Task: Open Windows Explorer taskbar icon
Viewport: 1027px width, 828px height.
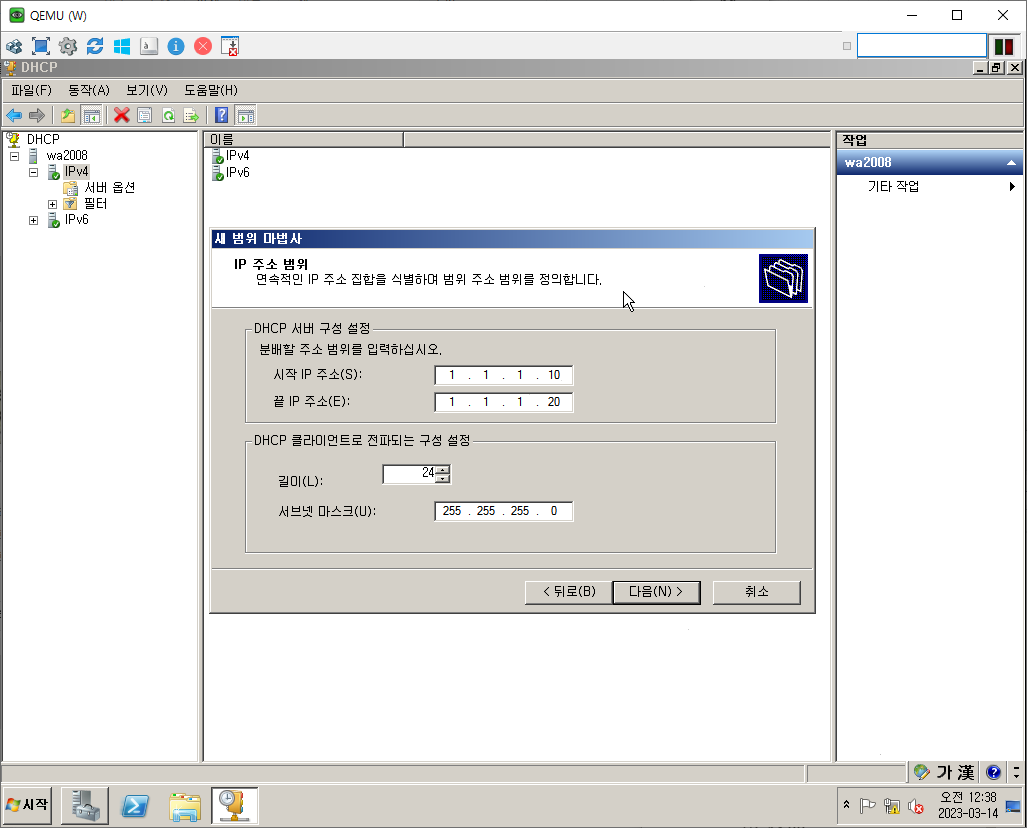Action: 185,806
